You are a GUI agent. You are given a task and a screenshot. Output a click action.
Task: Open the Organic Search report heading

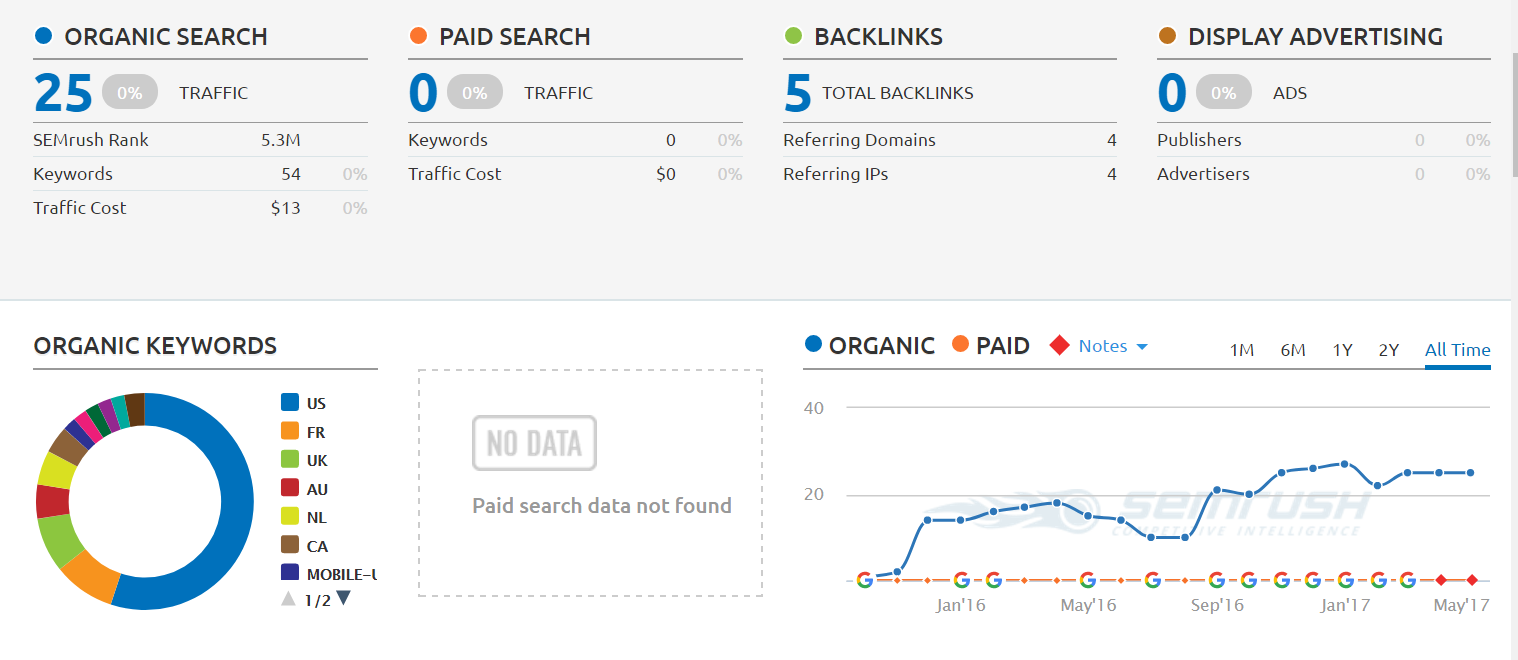click(165, 37)
